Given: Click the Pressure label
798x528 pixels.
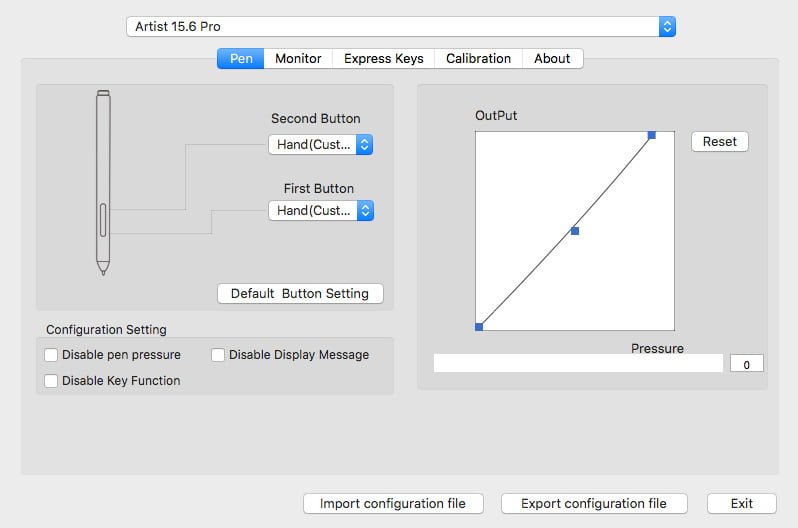Looking at the screenshot, I should coord(657,349).
